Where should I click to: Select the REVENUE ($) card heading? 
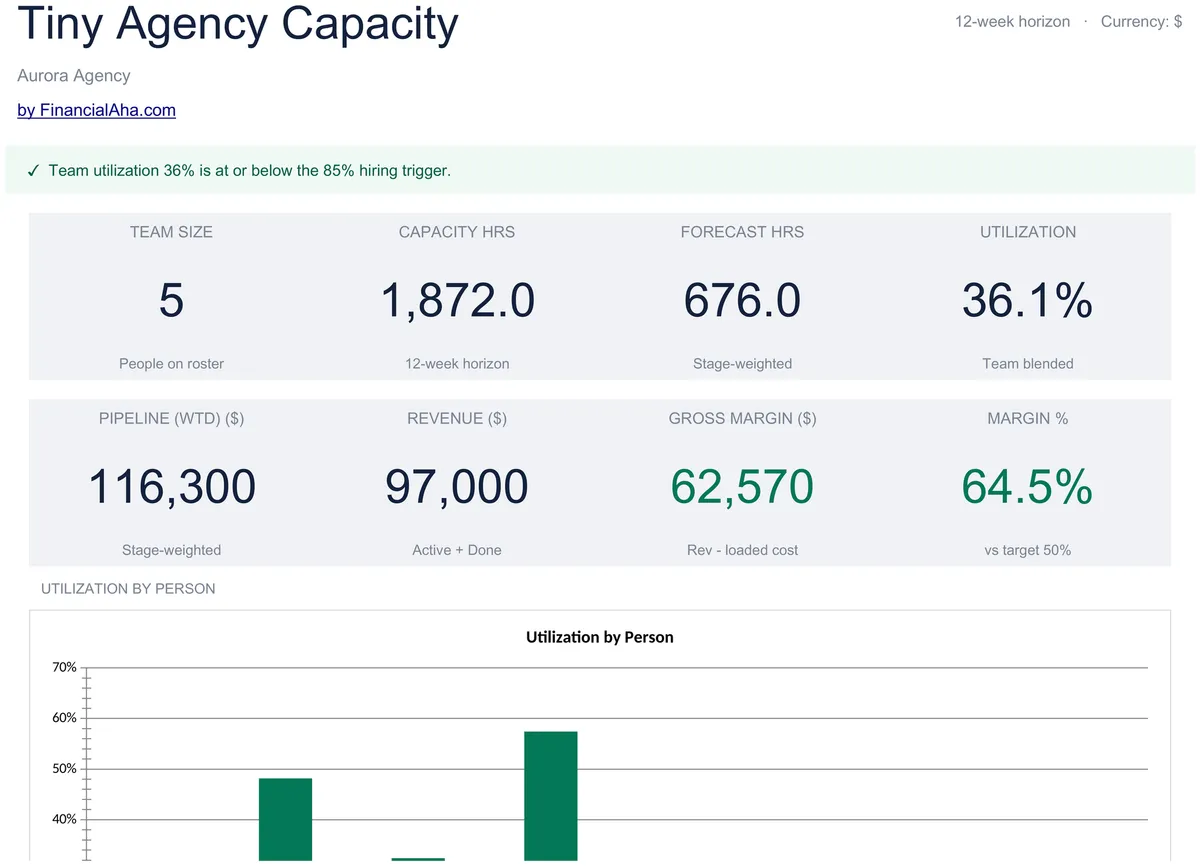457,419
